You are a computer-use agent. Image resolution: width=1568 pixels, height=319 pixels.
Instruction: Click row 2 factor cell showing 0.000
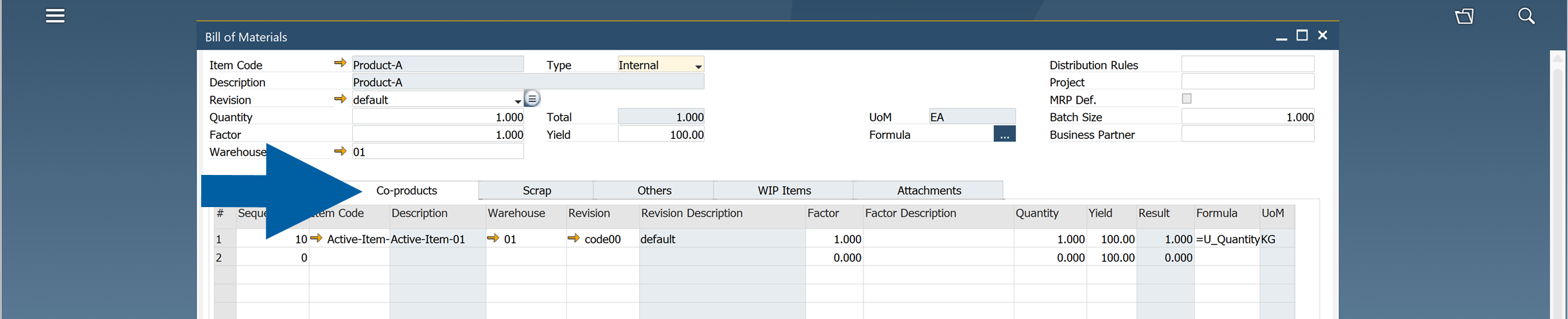click(x=834, y=257)
